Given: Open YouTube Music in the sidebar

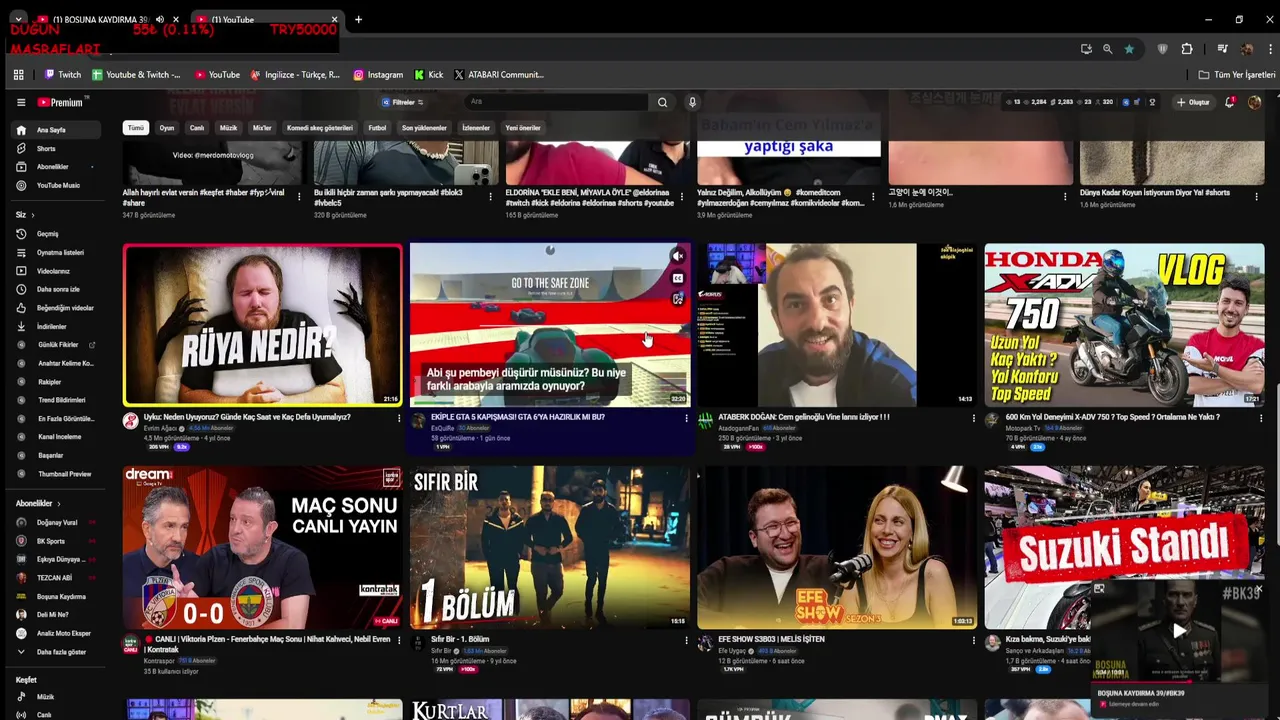Looking at the screenshot, I should (x=58, y=185).
